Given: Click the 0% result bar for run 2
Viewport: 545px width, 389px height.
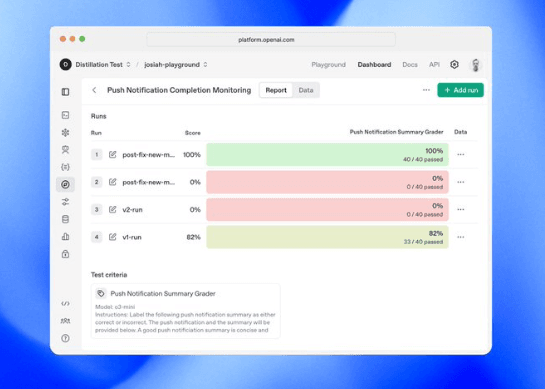Looking at the screenshot, I should tap(327, 182).
